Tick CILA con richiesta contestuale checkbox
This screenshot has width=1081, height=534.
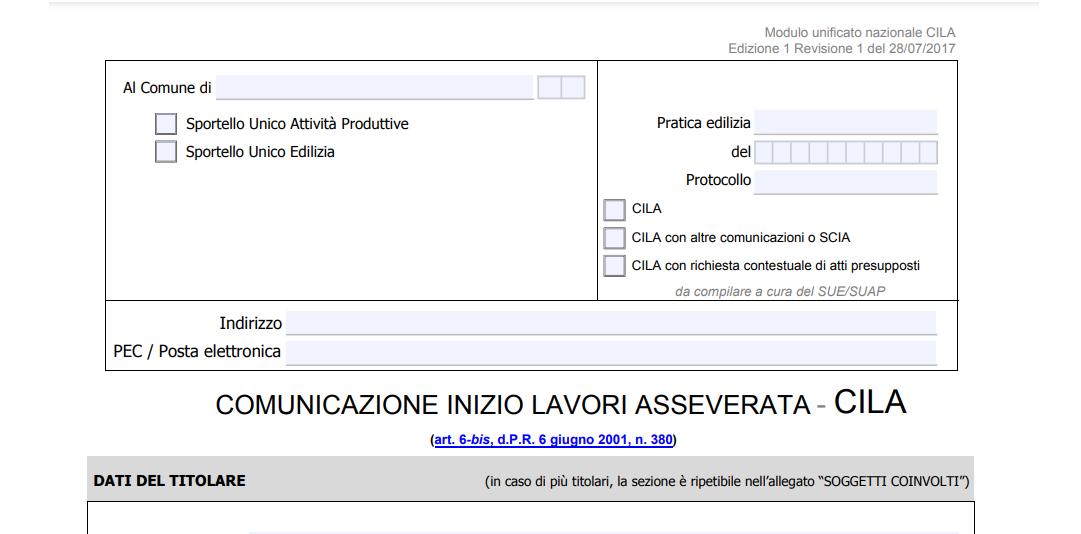(615, 266)
